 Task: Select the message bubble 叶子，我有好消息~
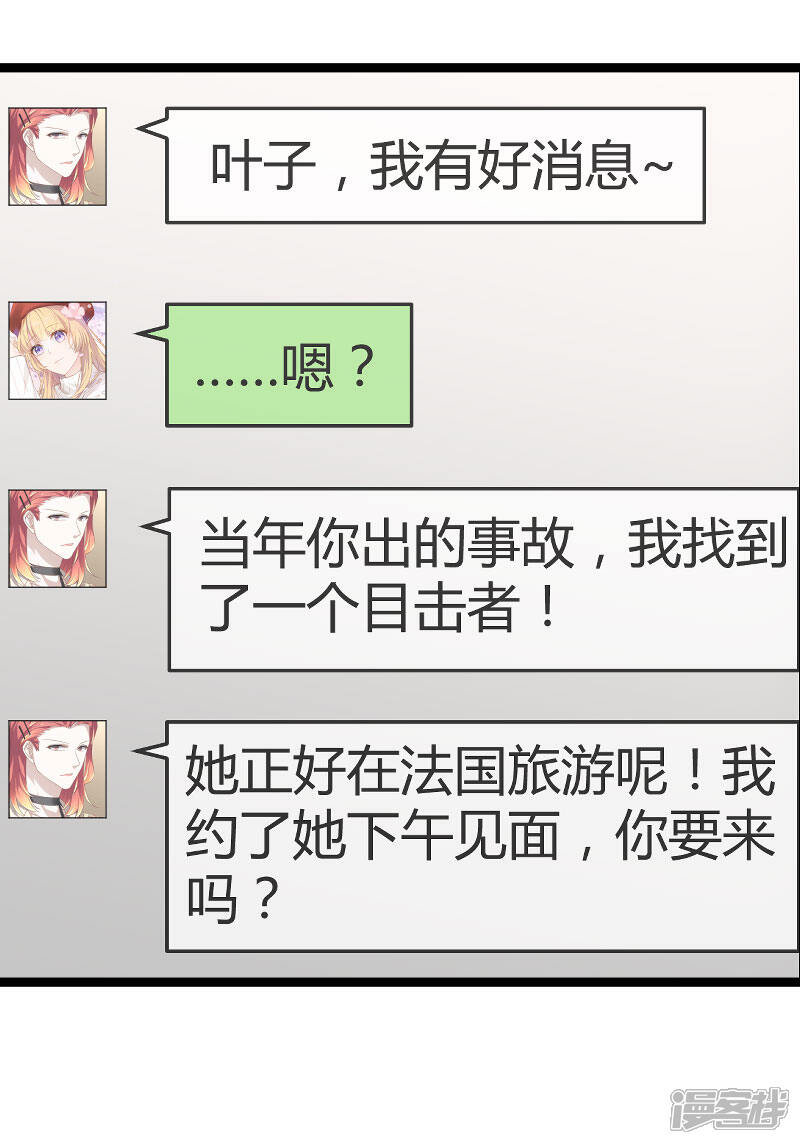(435, 166)
